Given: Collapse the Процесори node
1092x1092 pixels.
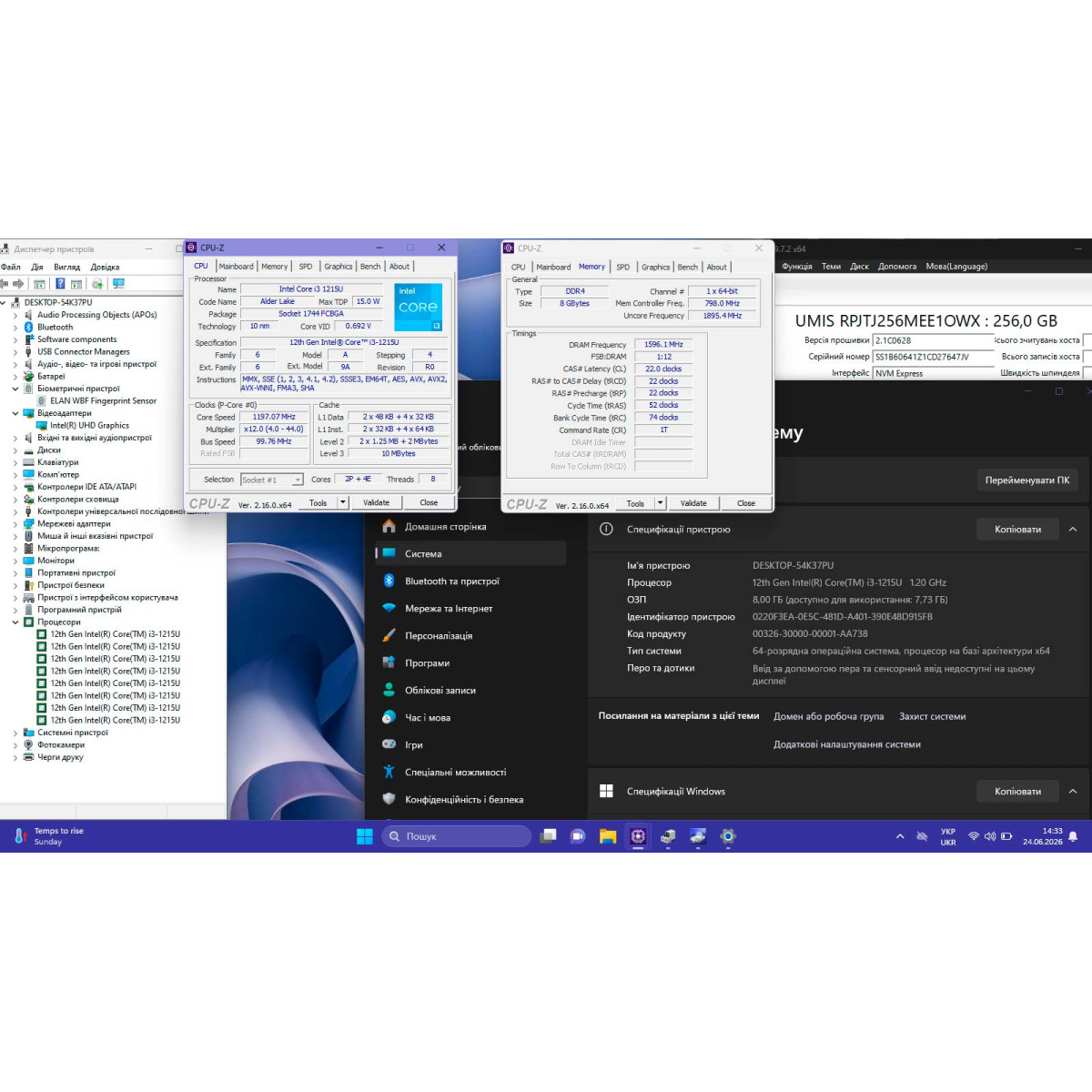Looking at the screenshot, I should pos(15,622).
